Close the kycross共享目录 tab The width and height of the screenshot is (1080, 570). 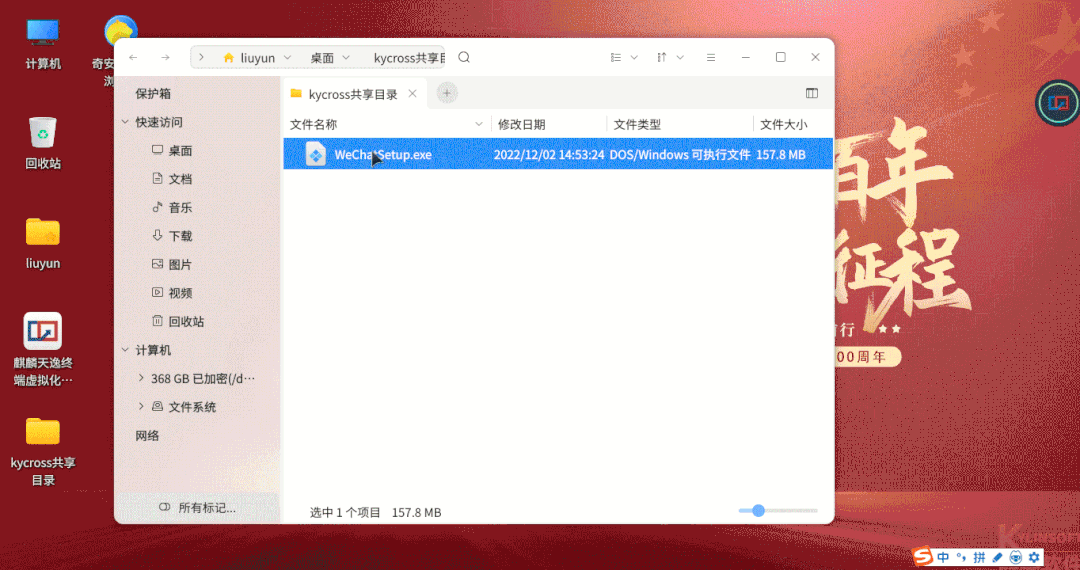[413, 94]
